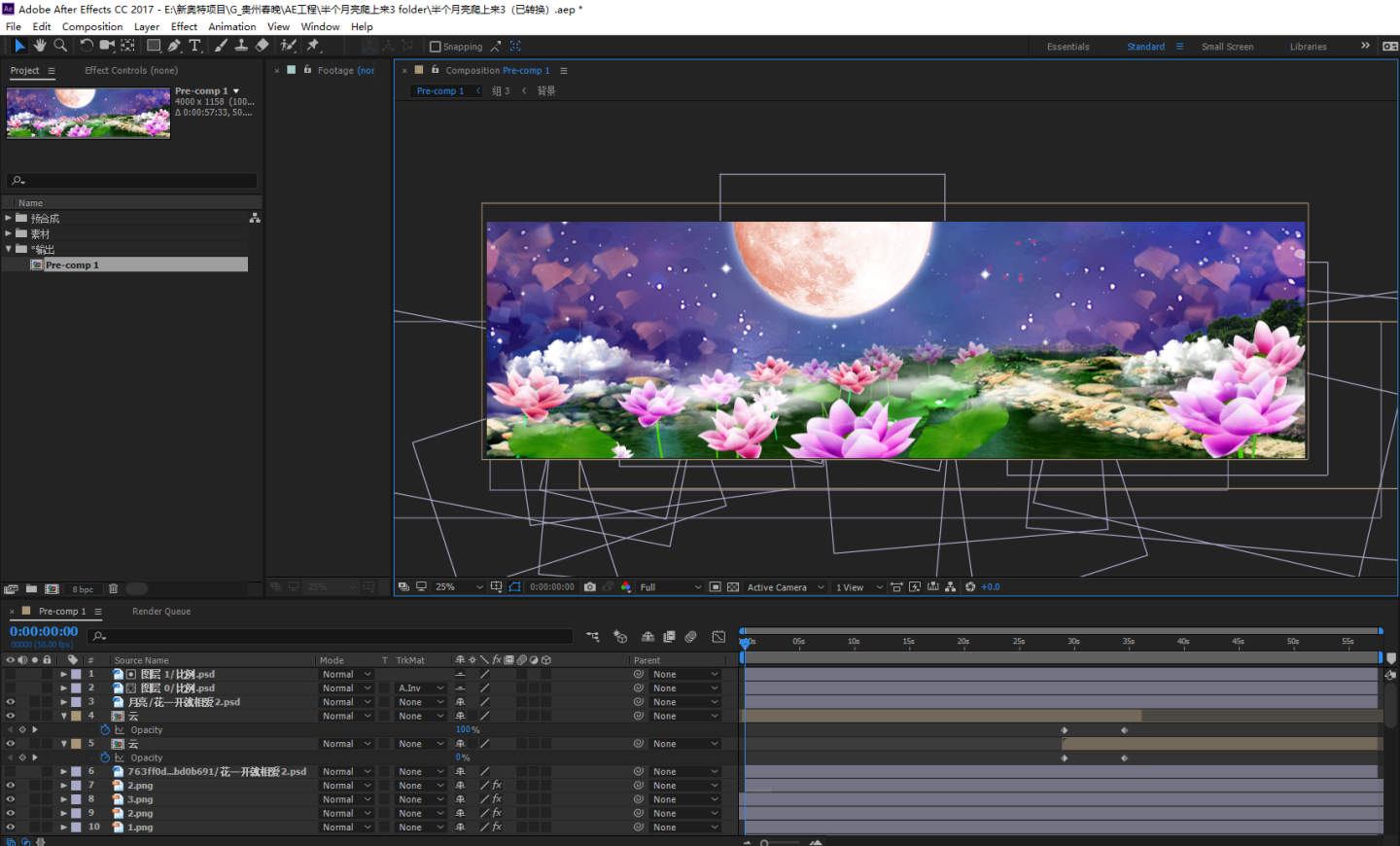The width and height of the screenshot is (1400, 846).
Task: Select the Horizontal Type tool
Action: [194, 46]
